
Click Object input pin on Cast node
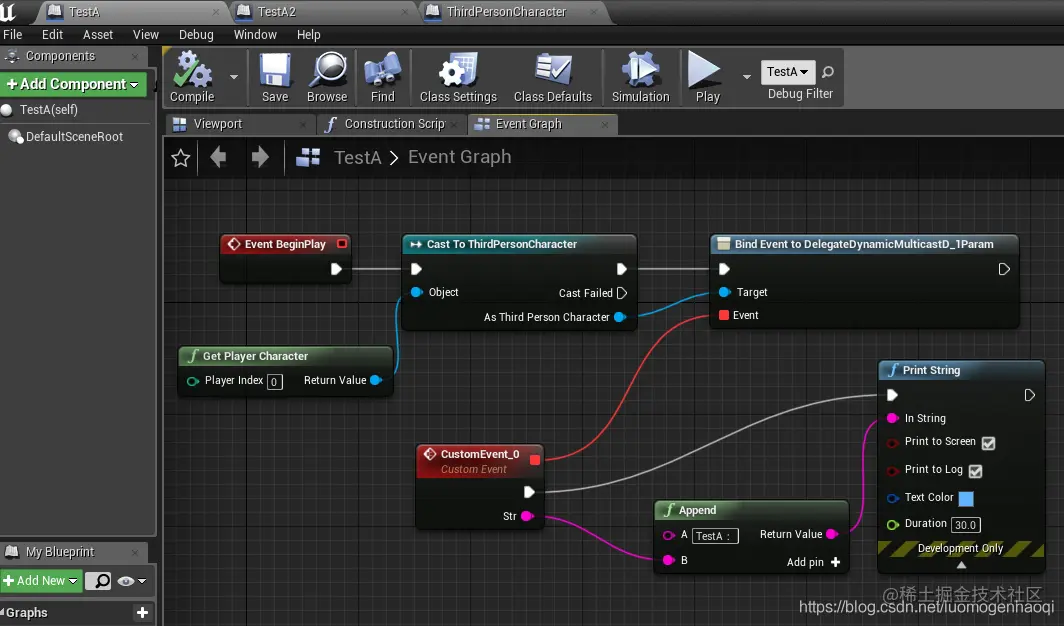click(x=417, y=292)
